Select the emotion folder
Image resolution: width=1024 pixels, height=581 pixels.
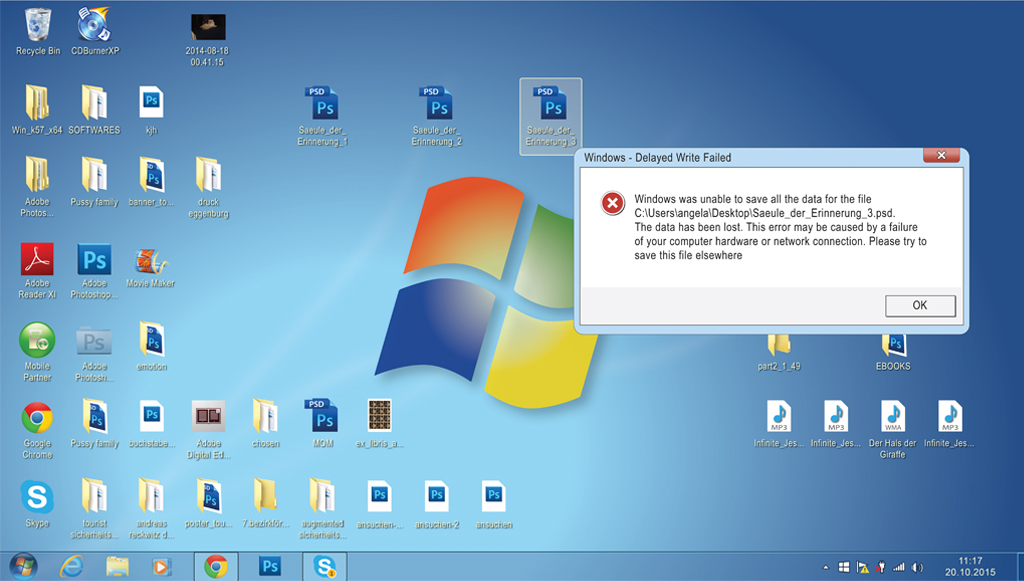click(x=152, y=347)
